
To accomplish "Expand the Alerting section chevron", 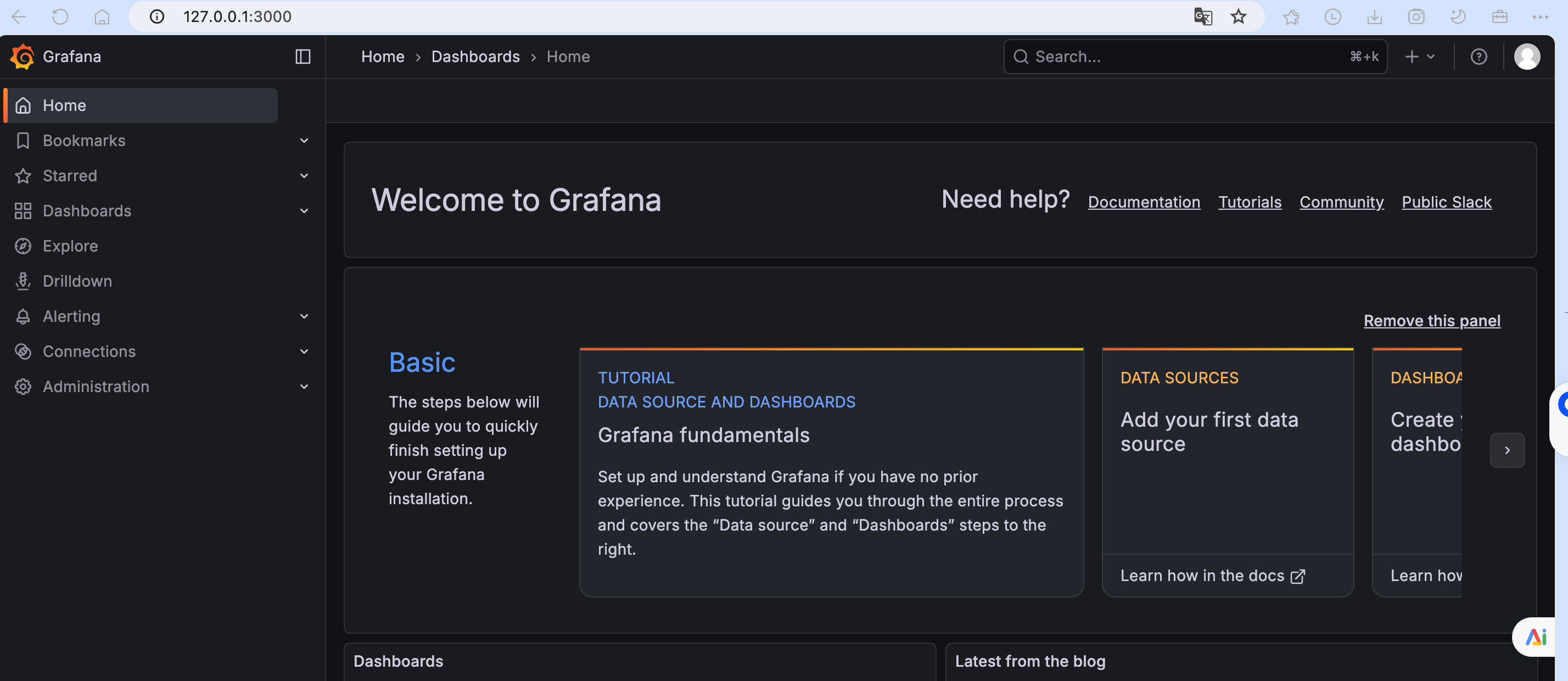I will [x=304, y=316].
